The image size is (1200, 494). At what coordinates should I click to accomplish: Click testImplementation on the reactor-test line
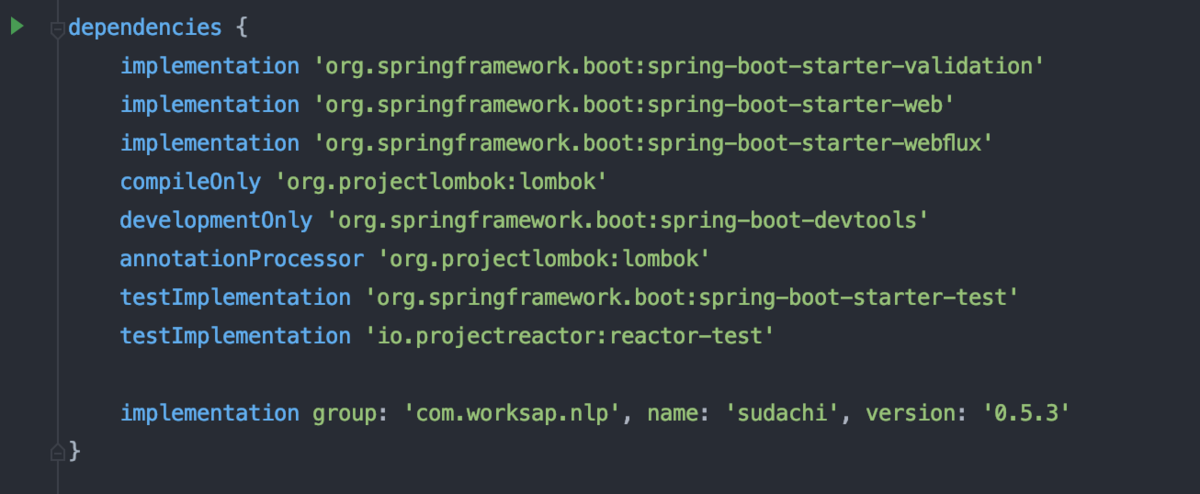click(x=236, y=336)
